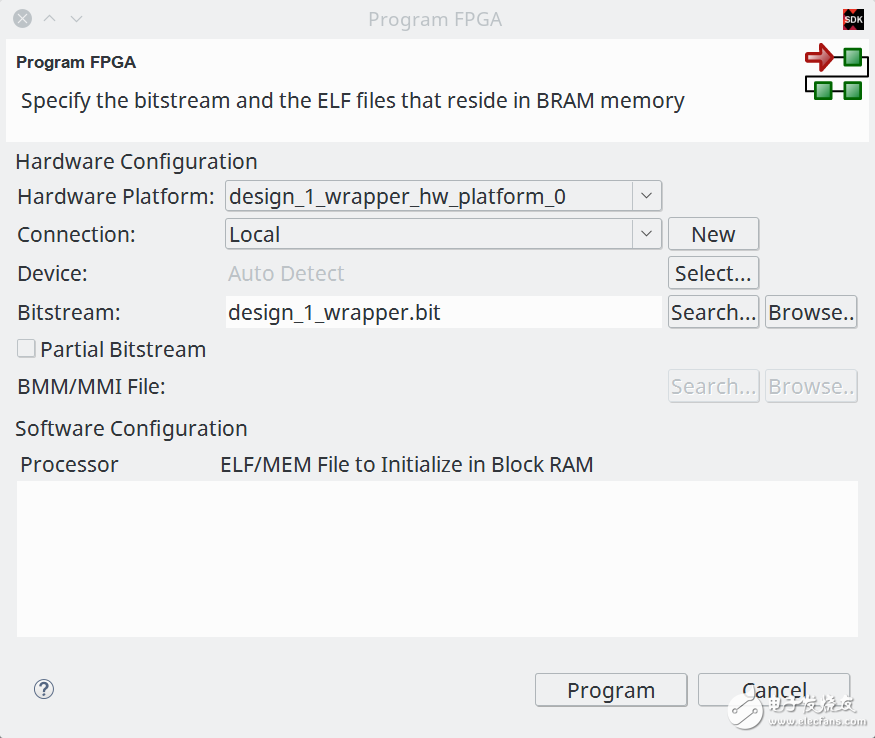Screen dimensions: 875x738
Task: Open the Hardware Platform dropdown
Action: click(646, 196)
